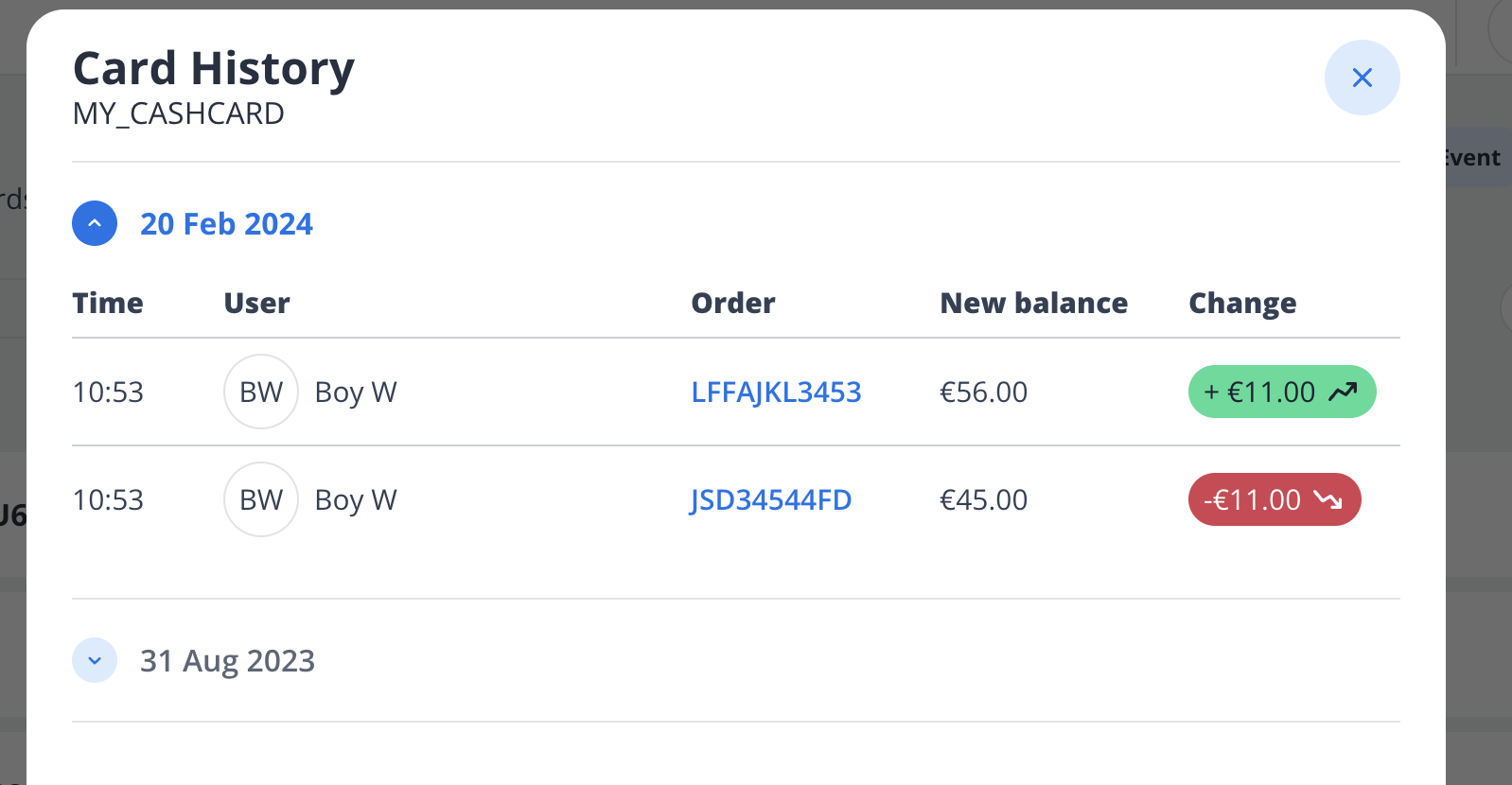Viewport: 1512px width, 785px height.
Task: Click the Change column header
Action: pos(1242,304)
